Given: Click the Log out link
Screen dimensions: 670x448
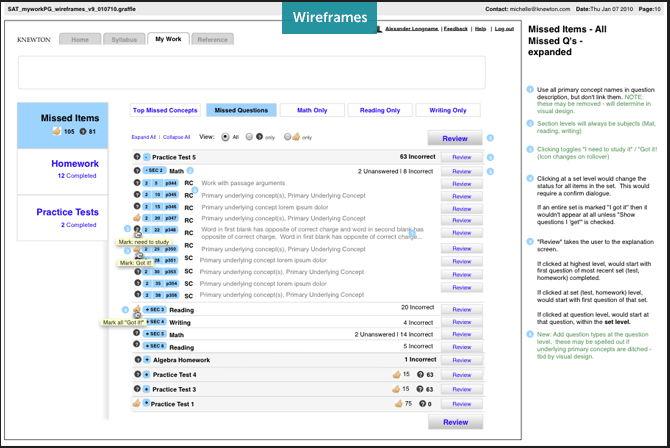Looking at the screenshot, I should 504,29.
